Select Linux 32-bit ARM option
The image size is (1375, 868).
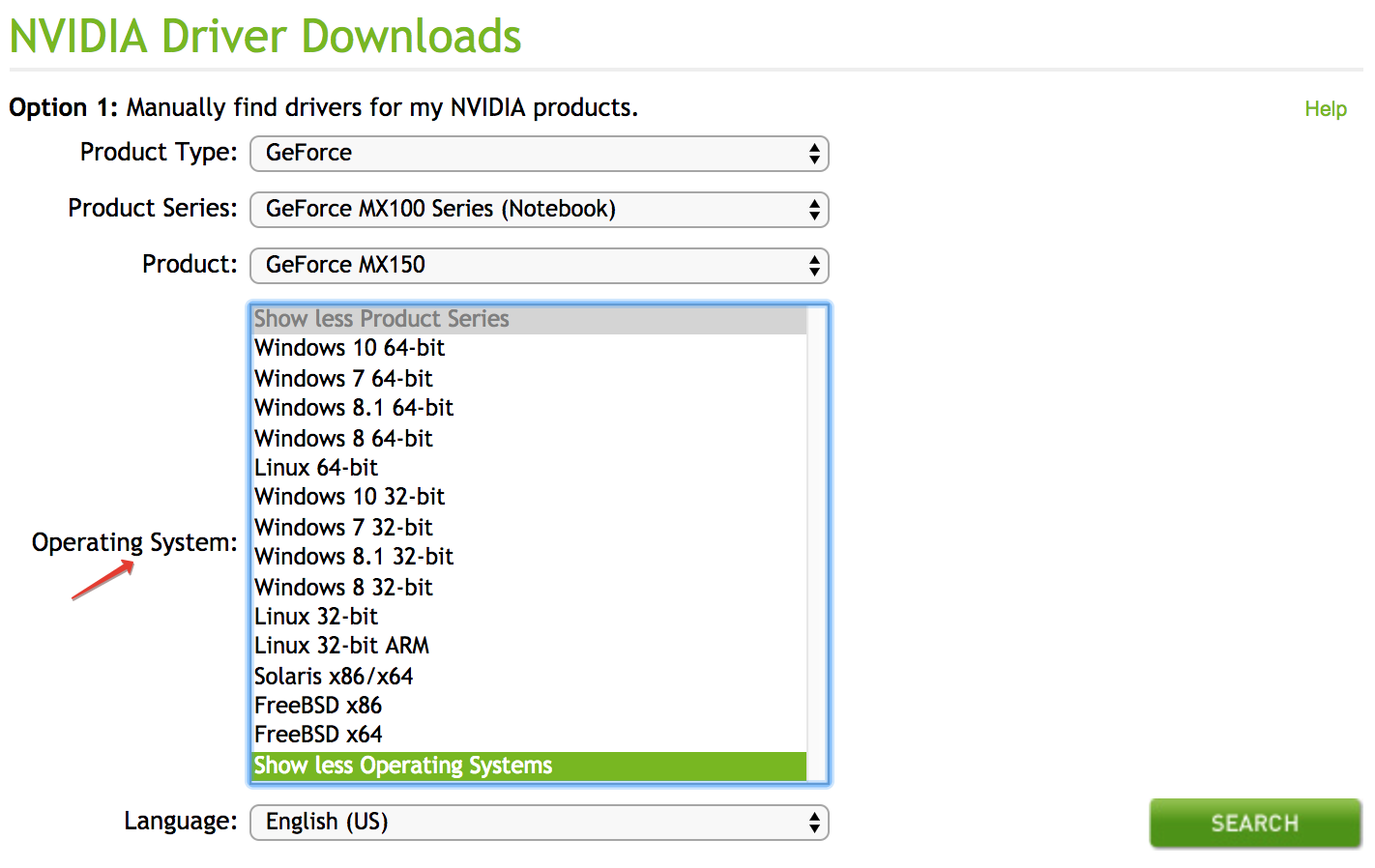coord(529,646)
